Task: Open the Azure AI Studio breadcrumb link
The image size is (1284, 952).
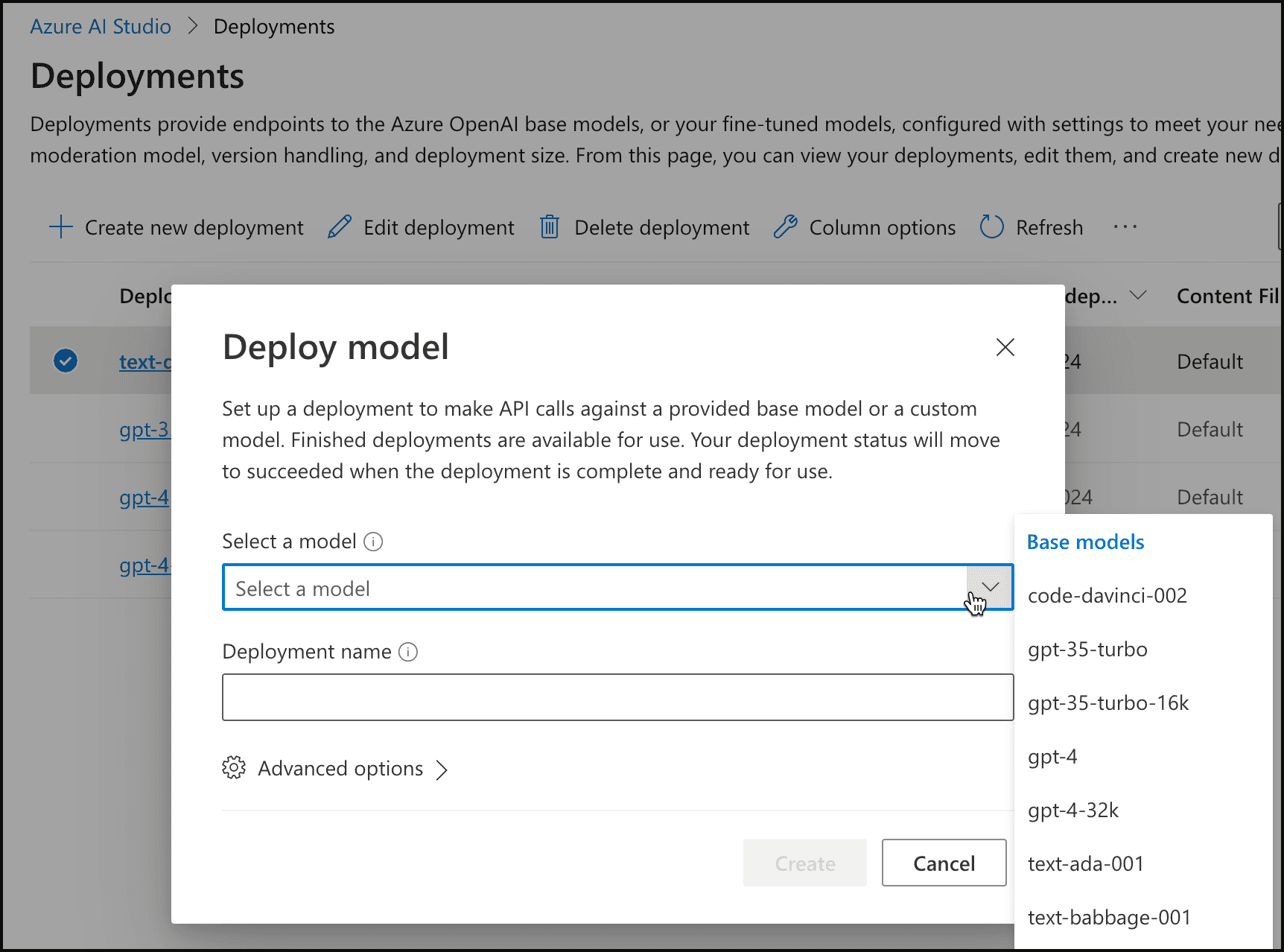Action: point(101,27)
